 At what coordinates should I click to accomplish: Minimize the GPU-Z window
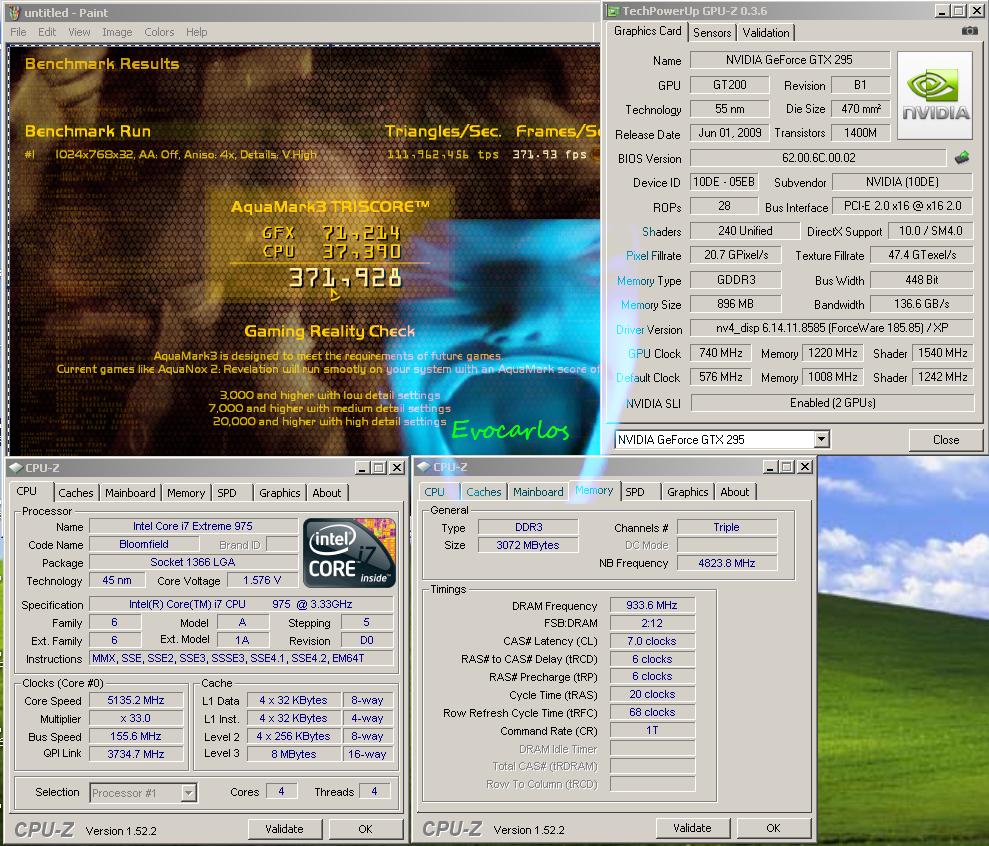[942, 11]
